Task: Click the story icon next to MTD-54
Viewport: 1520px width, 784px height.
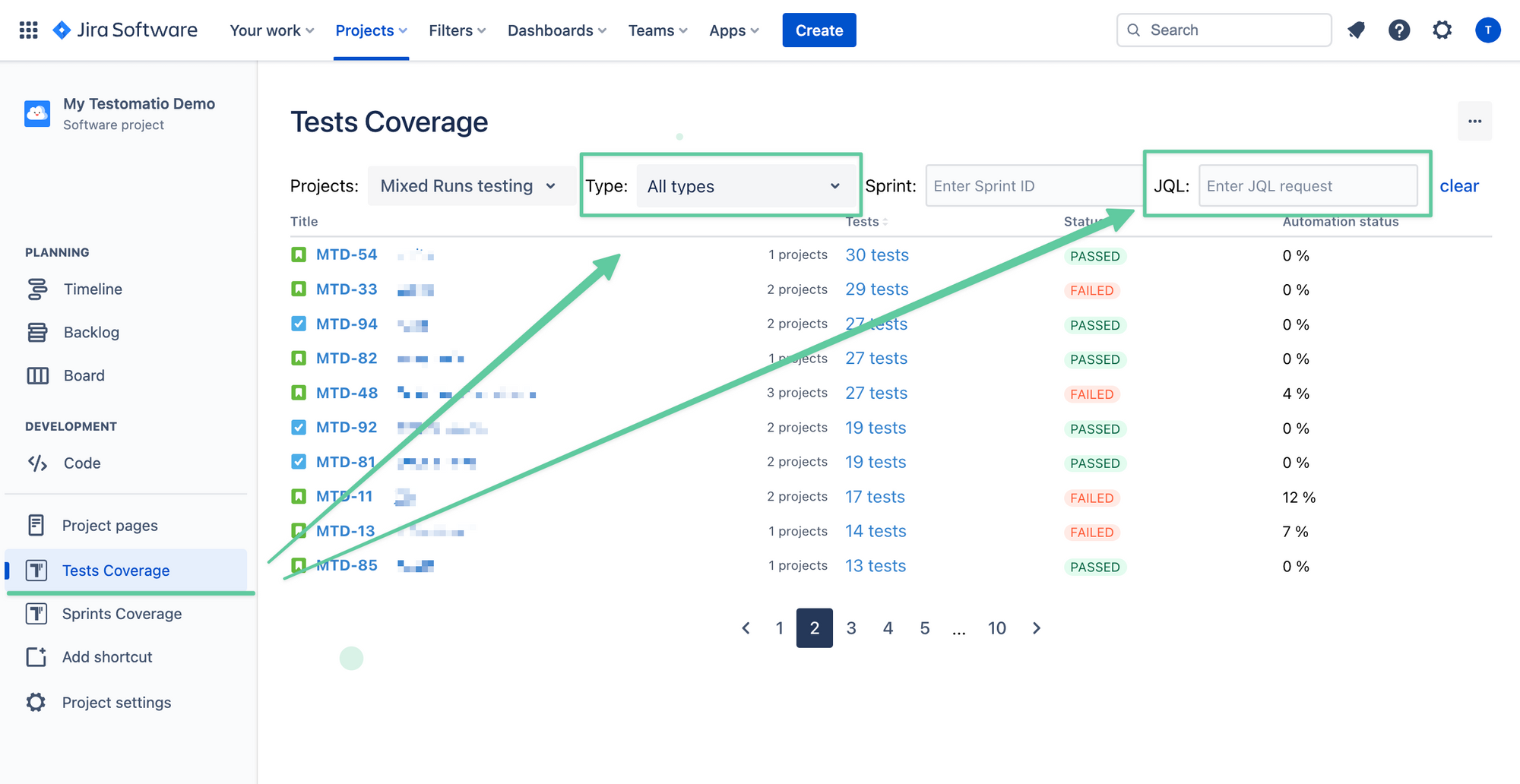Action: pyautogui.click(x=299, y=254)
